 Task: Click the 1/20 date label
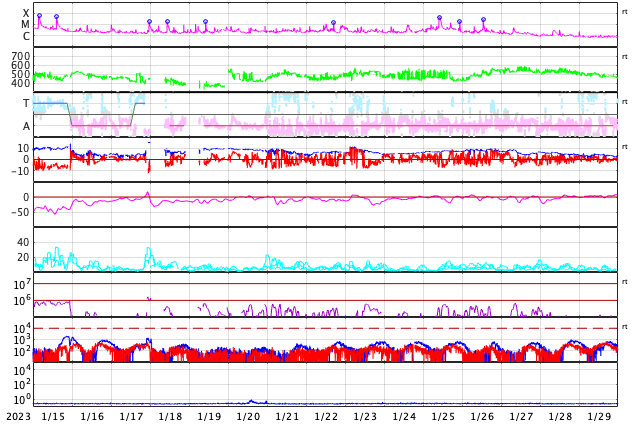(248, 416)
